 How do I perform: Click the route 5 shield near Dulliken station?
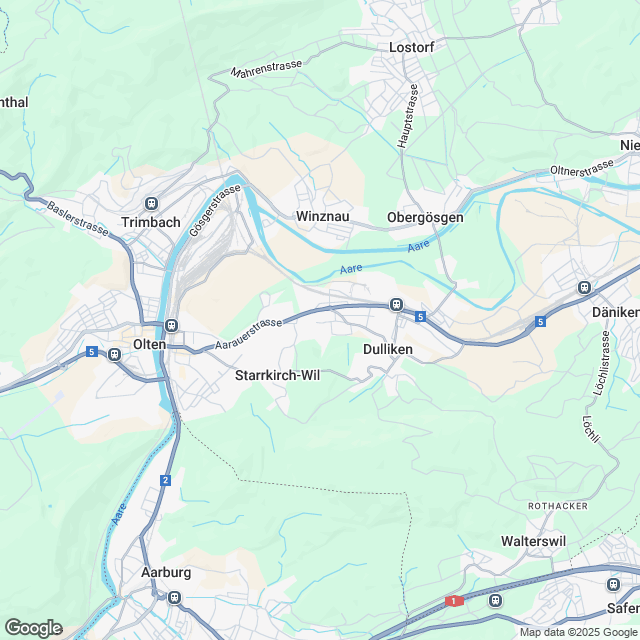coord(420,316)
